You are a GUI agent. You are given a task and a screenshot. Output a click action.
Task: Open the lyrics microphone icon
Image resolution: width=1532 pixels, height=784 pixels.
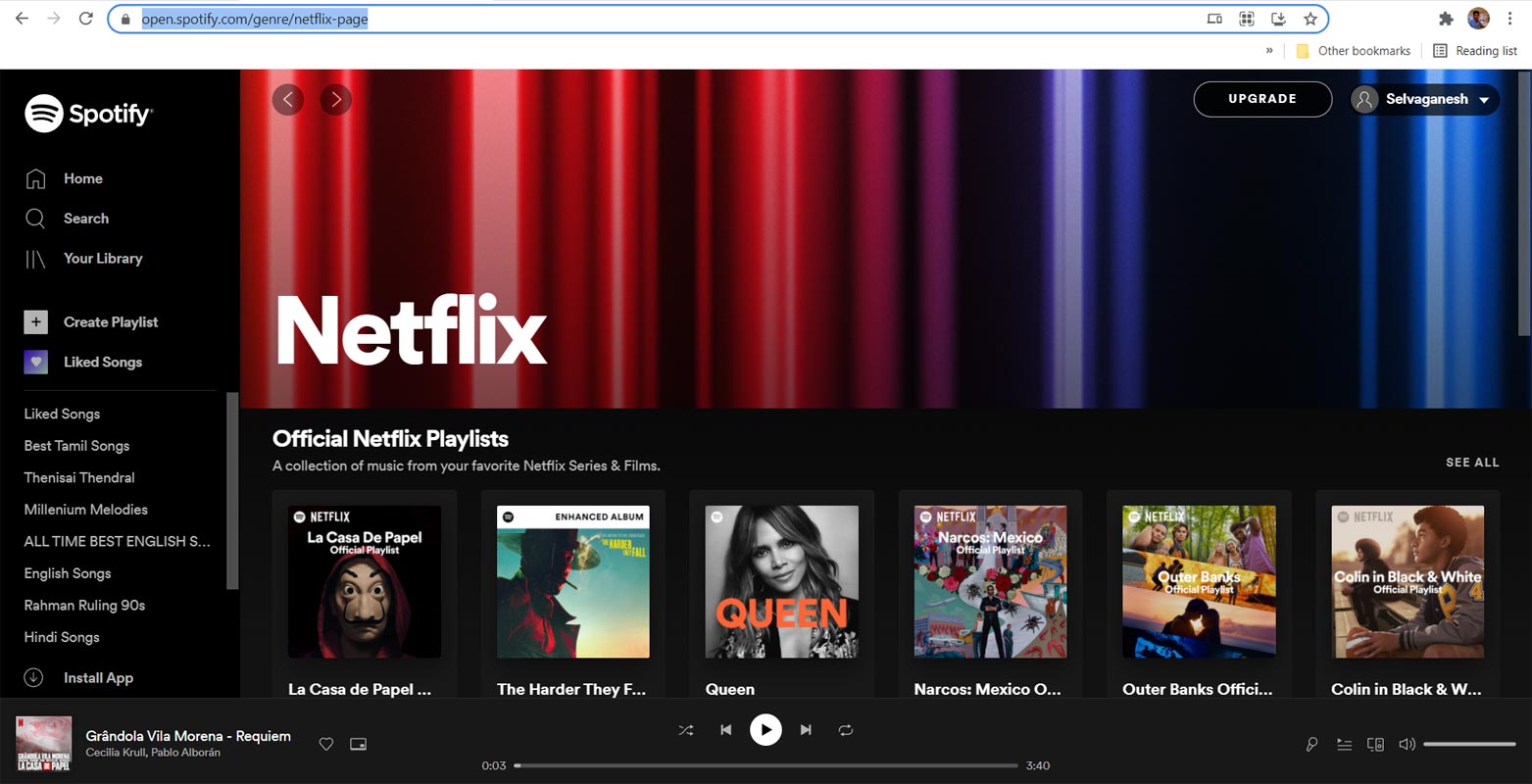click(x=1311, y=745)
